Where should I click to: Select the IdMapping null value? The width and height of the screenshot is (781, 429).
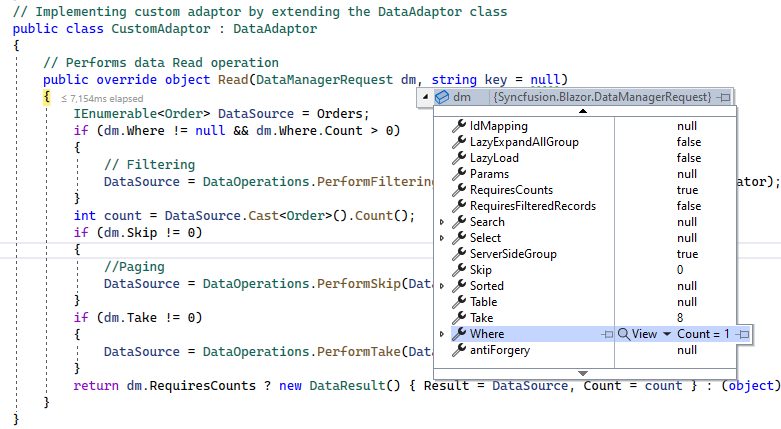click(687, 126)
